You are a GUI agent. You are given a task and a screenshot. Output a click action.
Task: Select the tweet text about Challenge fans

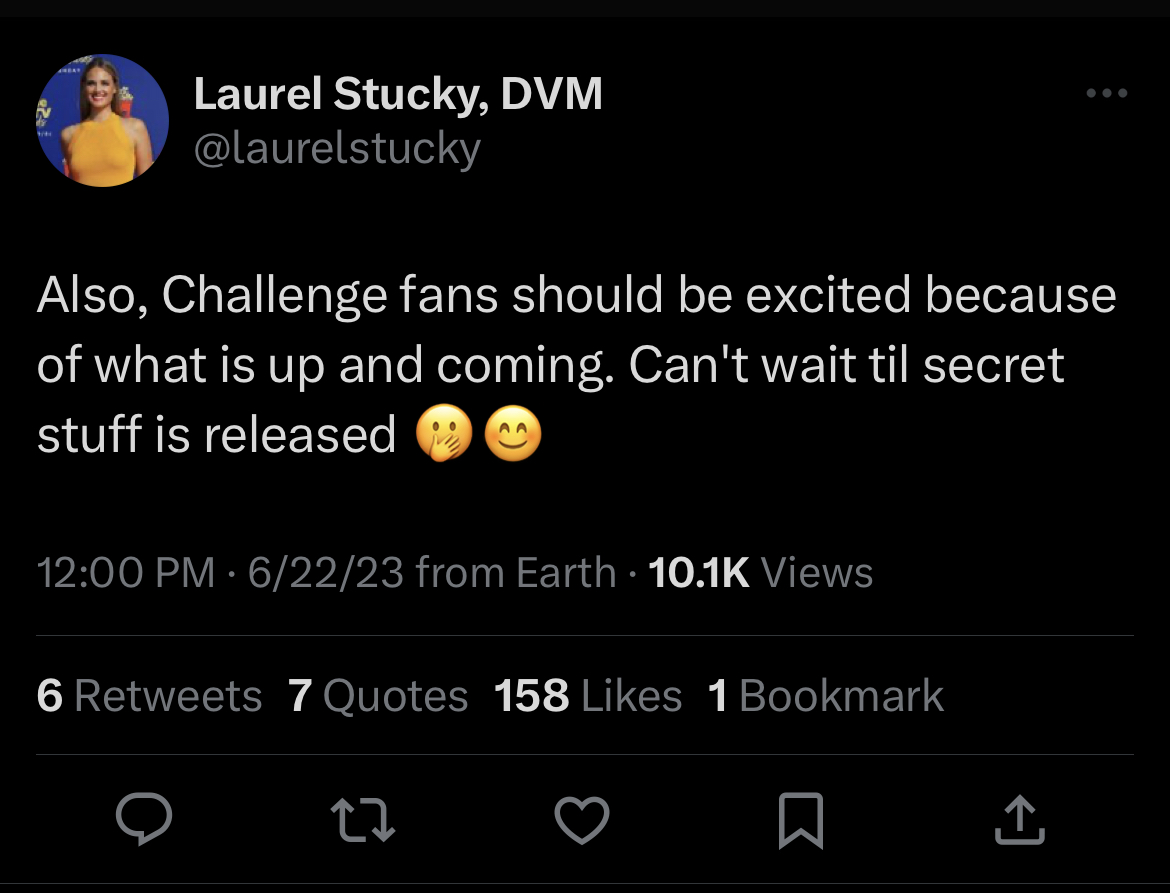point(576,364)
